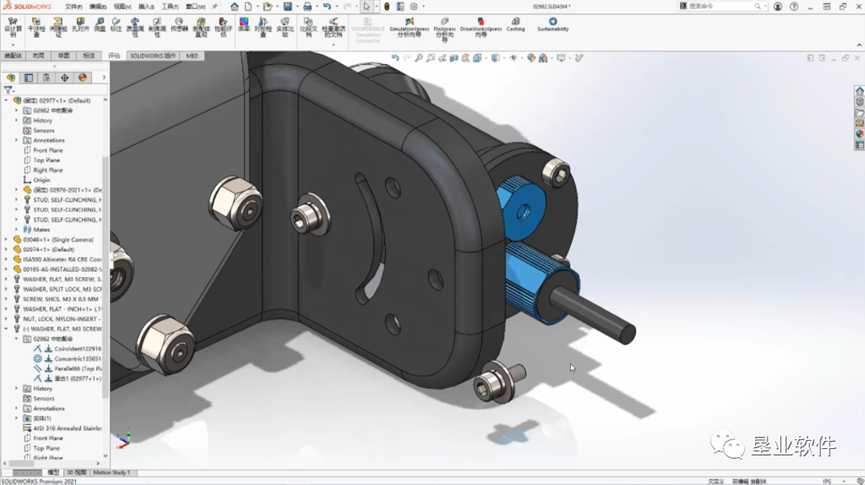Click the Home icon in the right task pane
Image resolution: width=865 pixels, height=485 pixels.
pos(859,92)
